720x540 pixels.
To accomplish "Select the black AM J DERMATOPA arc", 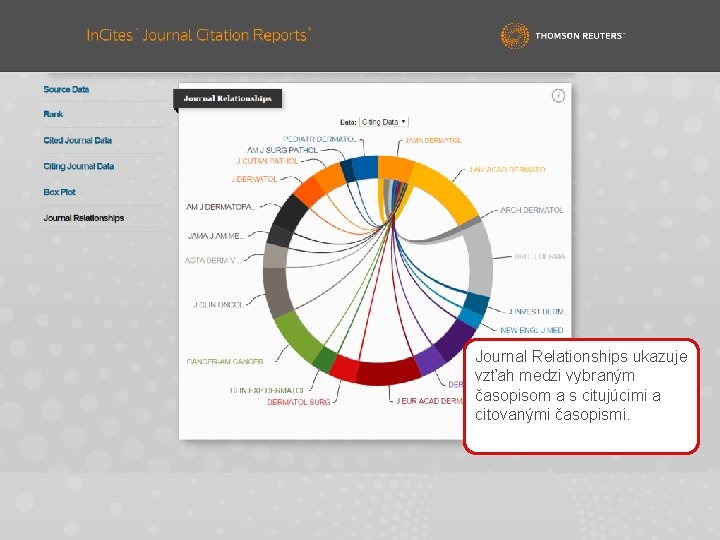I will tap(289, 212).
